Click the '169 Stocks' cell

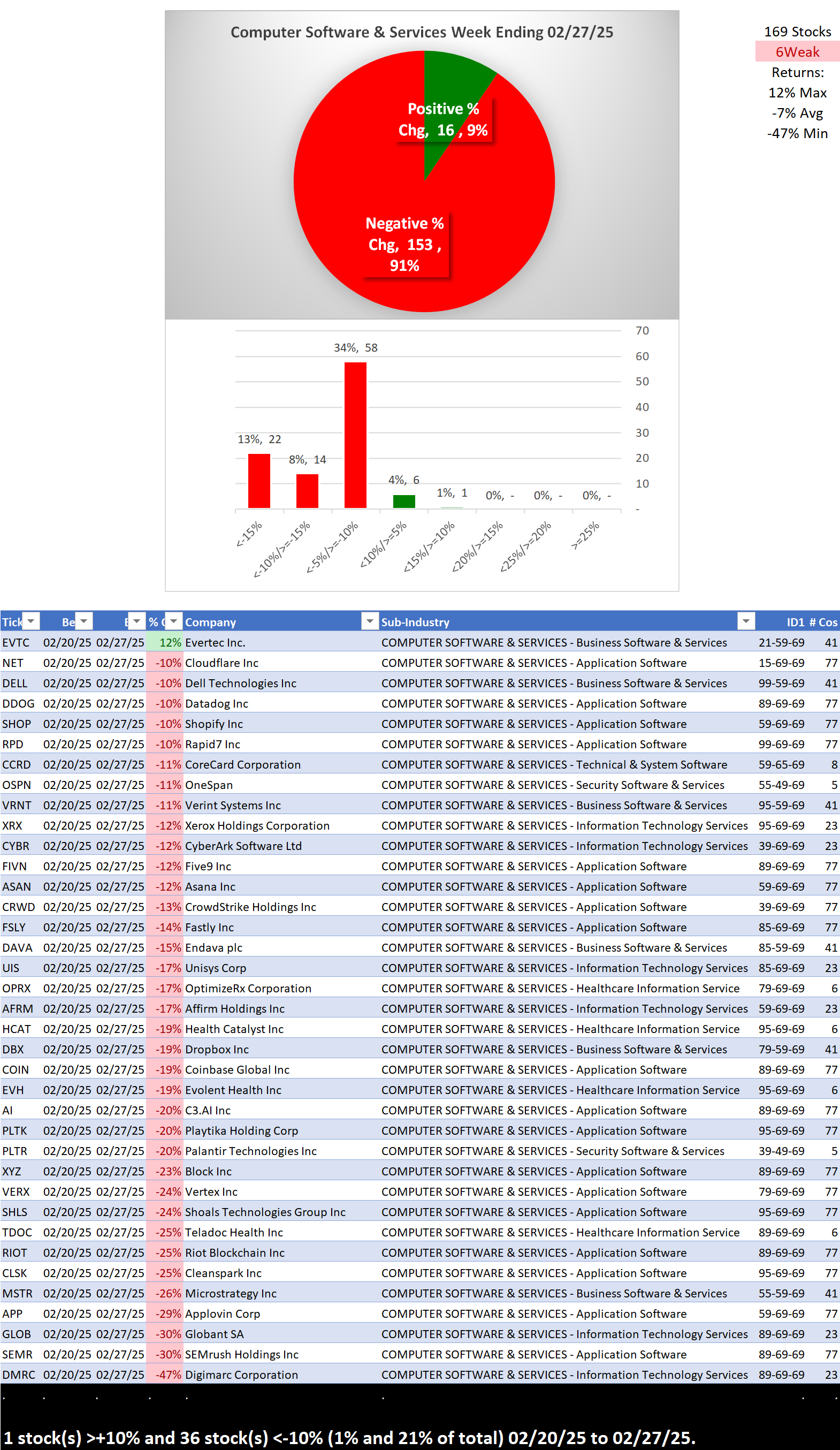click(797, 32)
